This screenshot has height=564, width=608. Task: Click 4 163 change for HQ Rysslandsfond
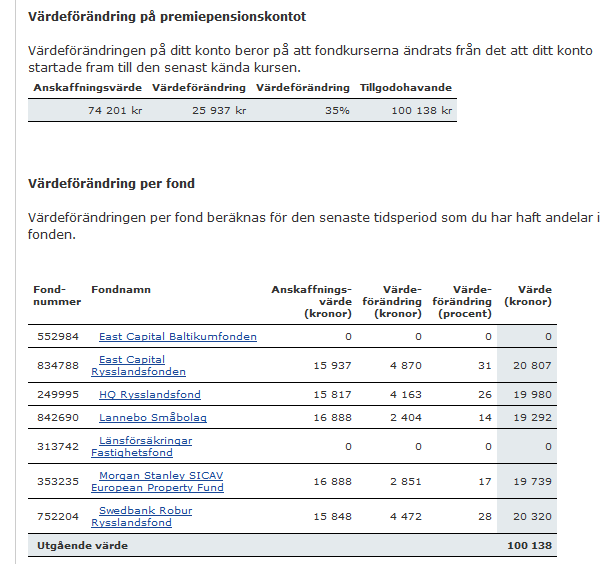pyautogui.click(x=406, y=395)
